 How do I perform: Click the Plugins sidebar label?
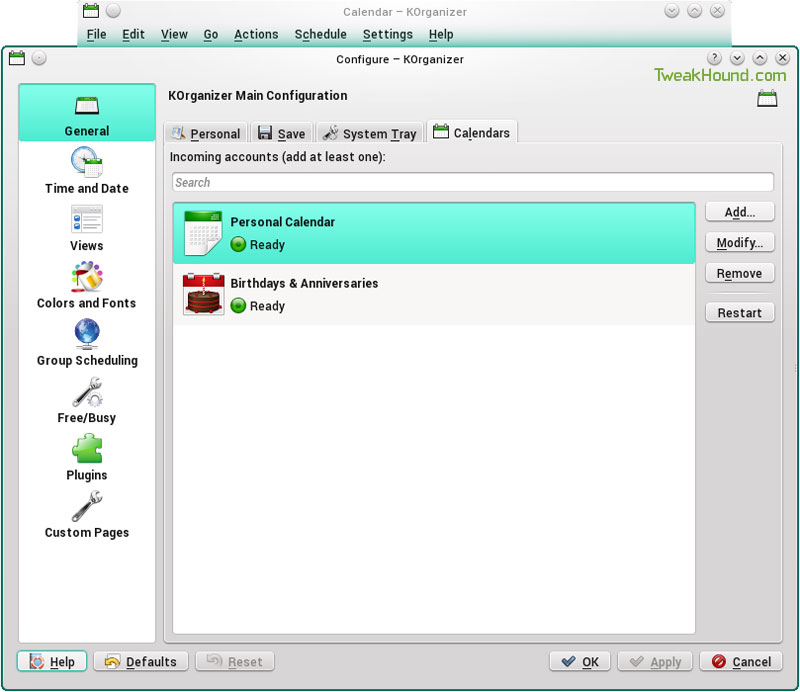coord(87,475)
